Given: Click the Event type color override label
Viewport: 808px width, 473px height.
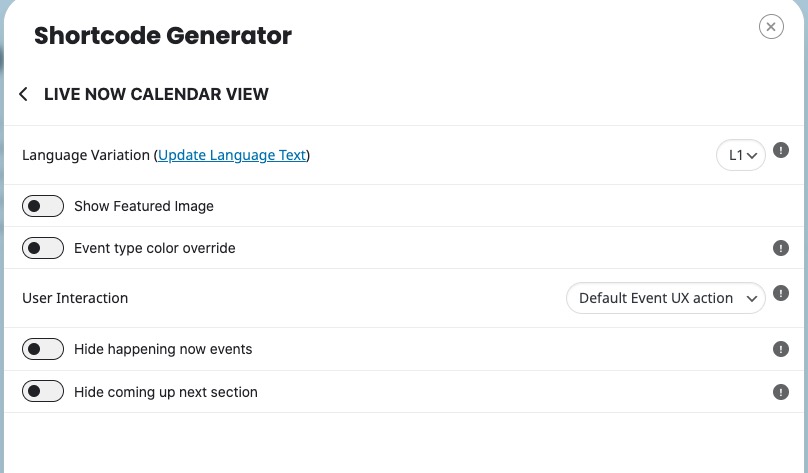Looking at the screenshot, I should click(x=155, y=248).
